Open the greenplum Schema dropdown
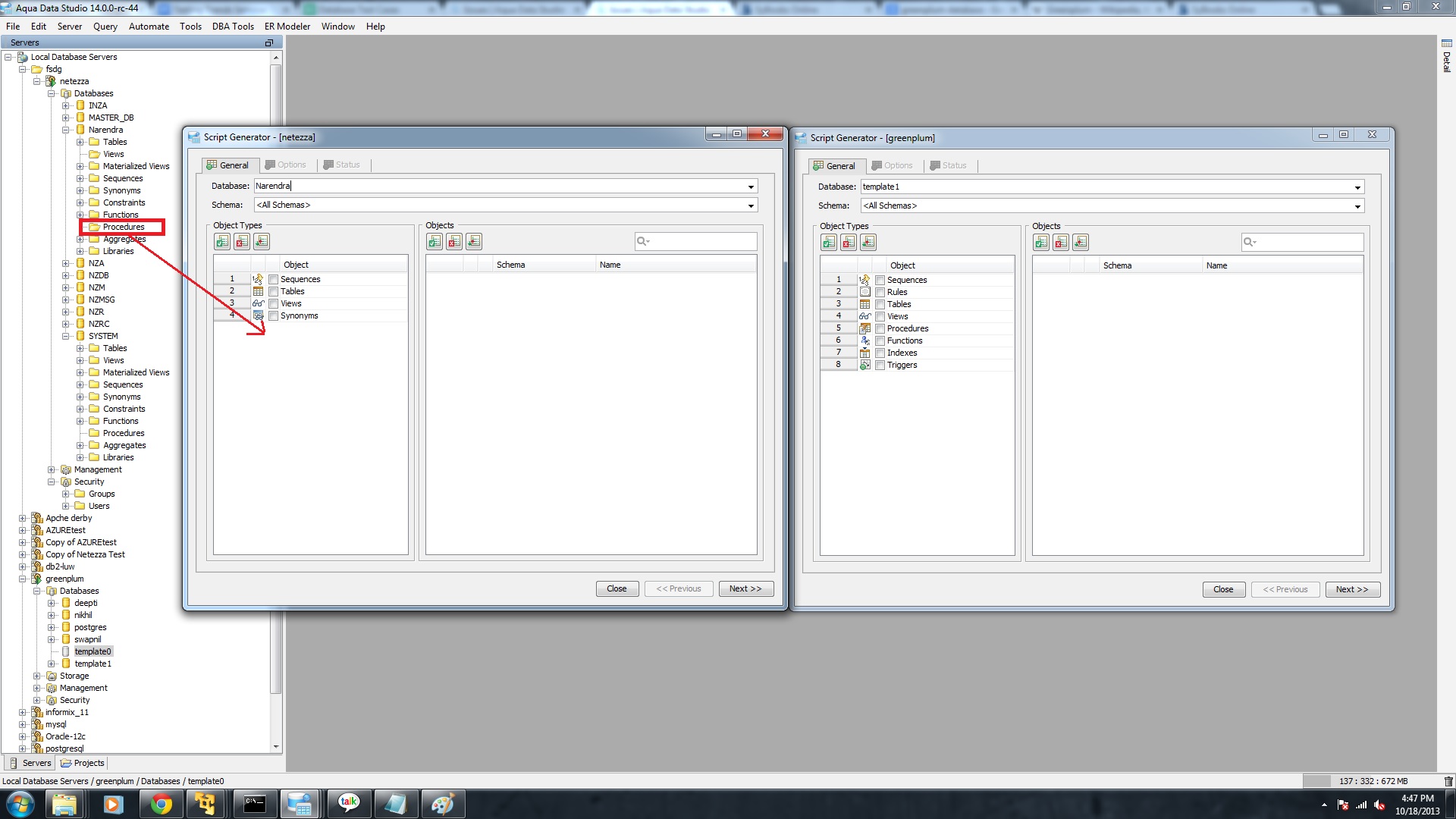 1357,206
